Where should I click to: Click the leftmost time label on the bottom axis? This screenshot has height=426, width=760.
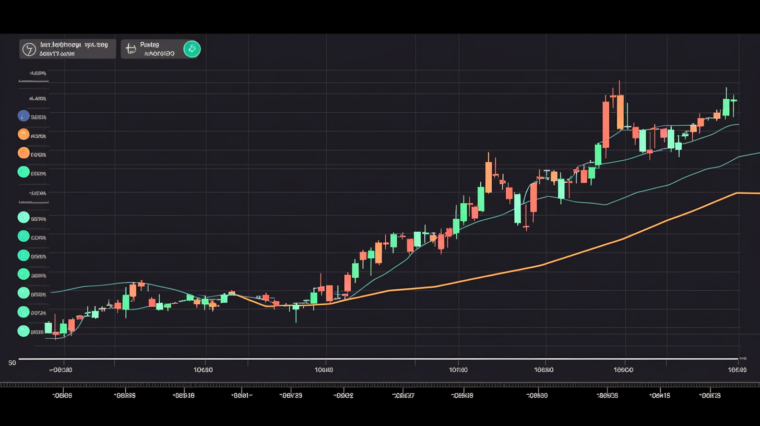[x=62, y=368]
